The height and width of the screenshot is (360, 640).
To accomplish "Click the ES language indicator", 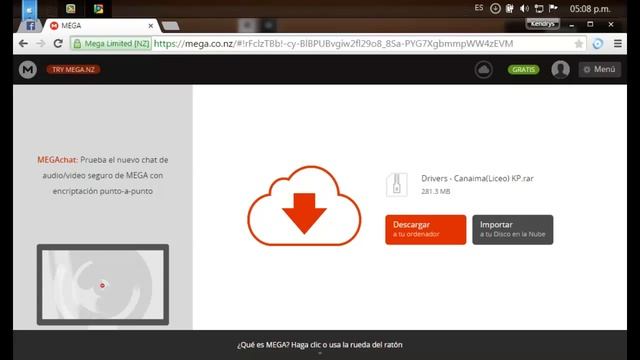I will [479, 8].
